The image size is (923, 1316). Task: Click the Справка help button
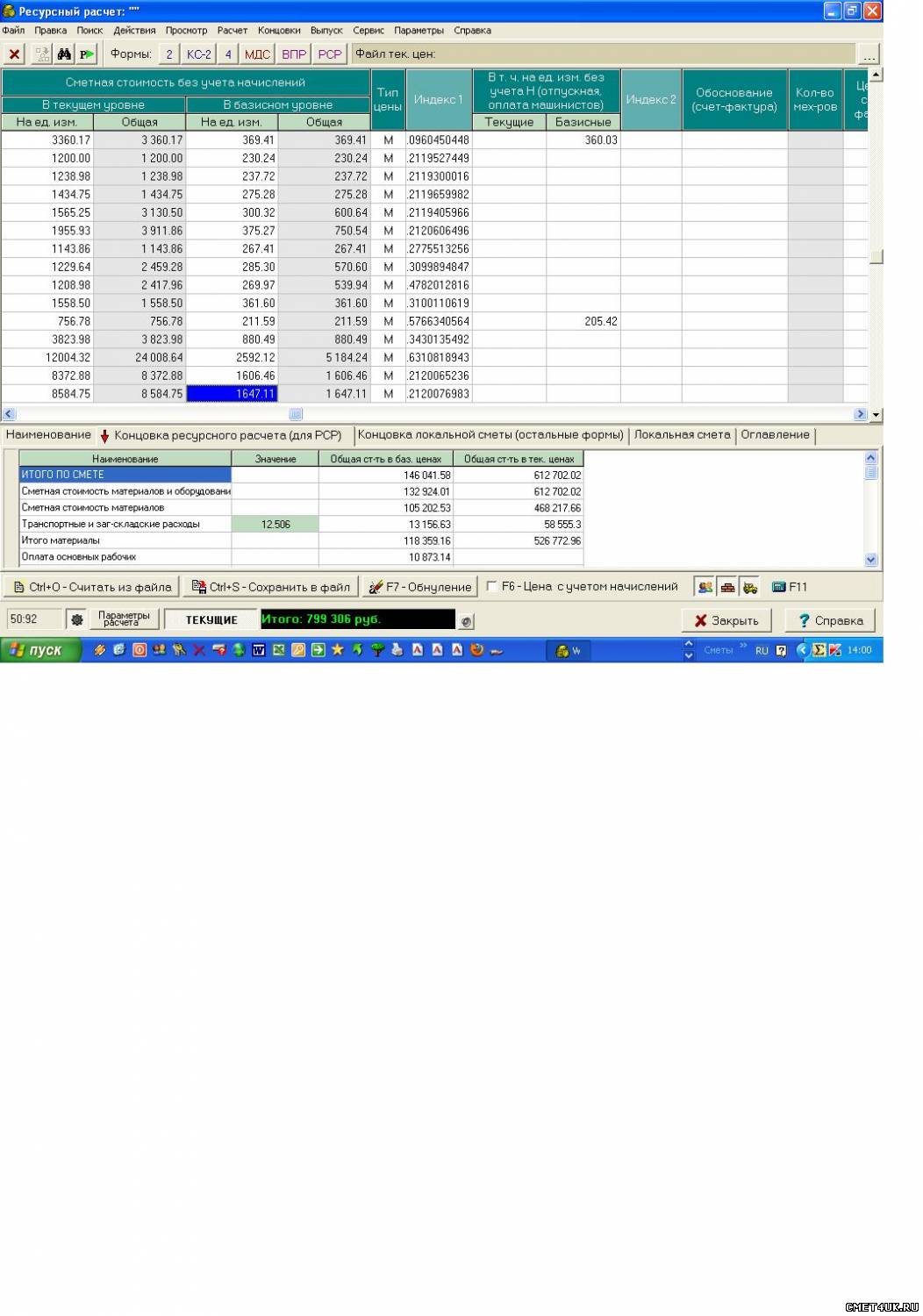[830, 620]
